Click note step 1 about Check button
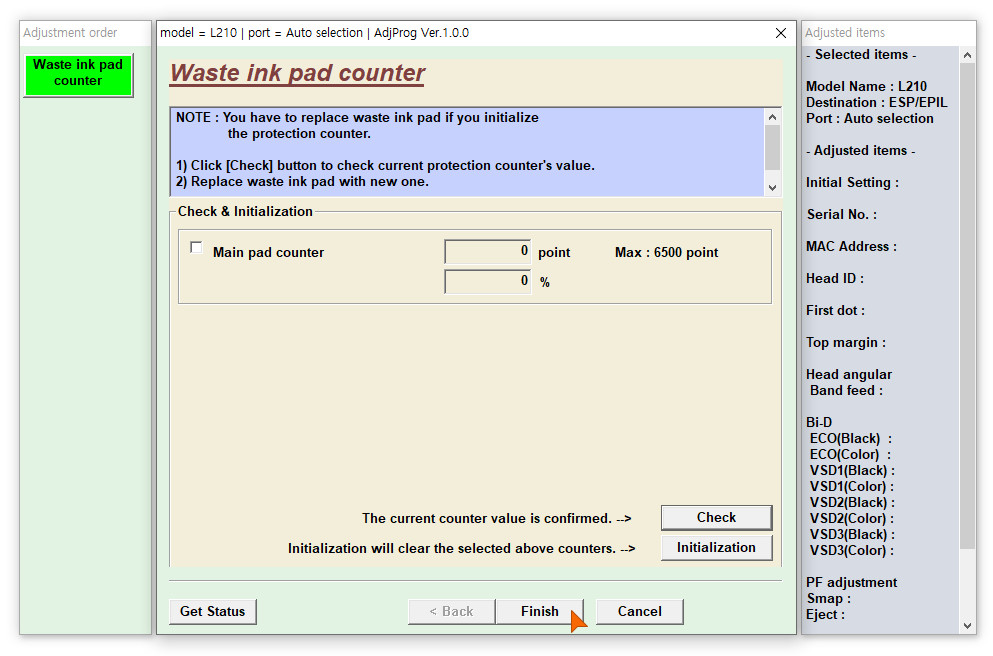 tap(385, 166)
